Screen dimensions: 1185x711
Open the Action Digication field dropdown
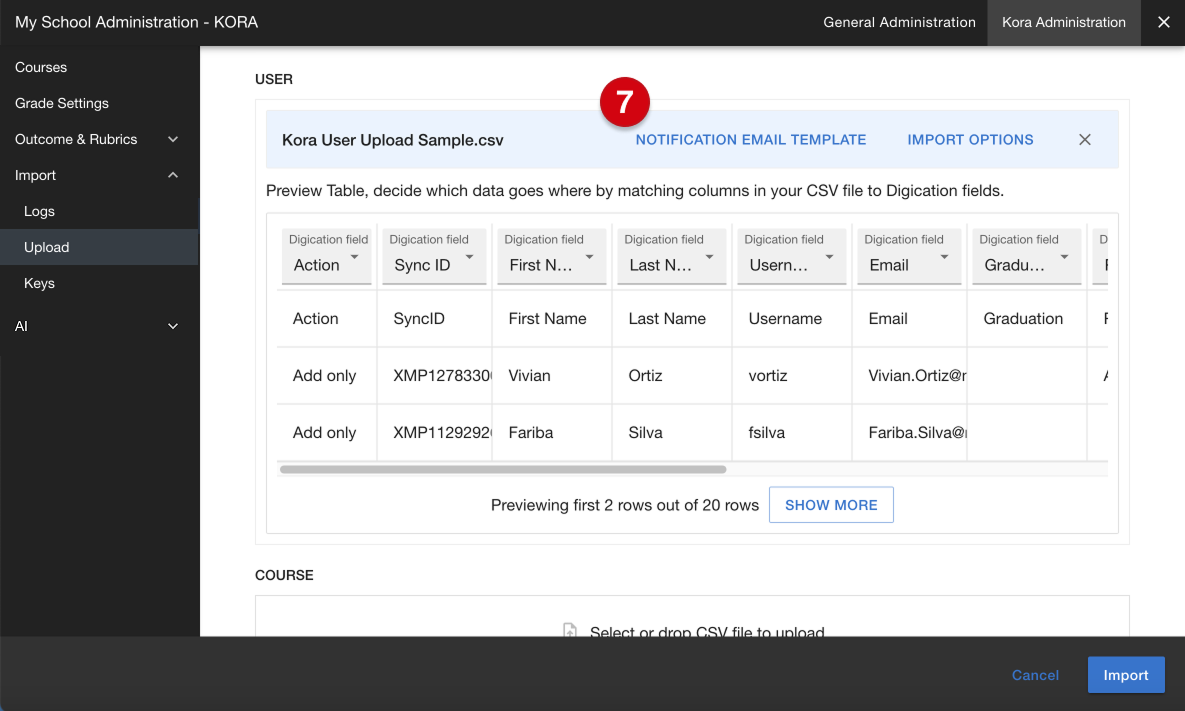pyautogui.click(x=326, y=255)
